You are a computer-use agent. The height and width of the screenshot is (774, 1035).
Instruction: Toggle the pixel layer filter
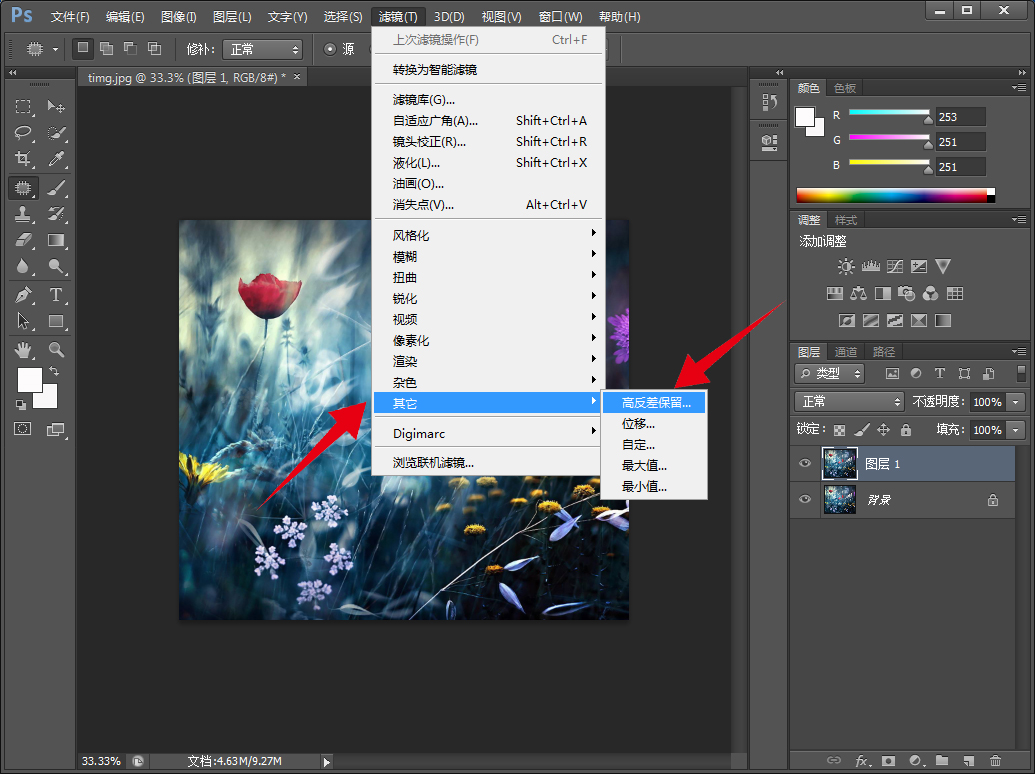pos(892,374)
